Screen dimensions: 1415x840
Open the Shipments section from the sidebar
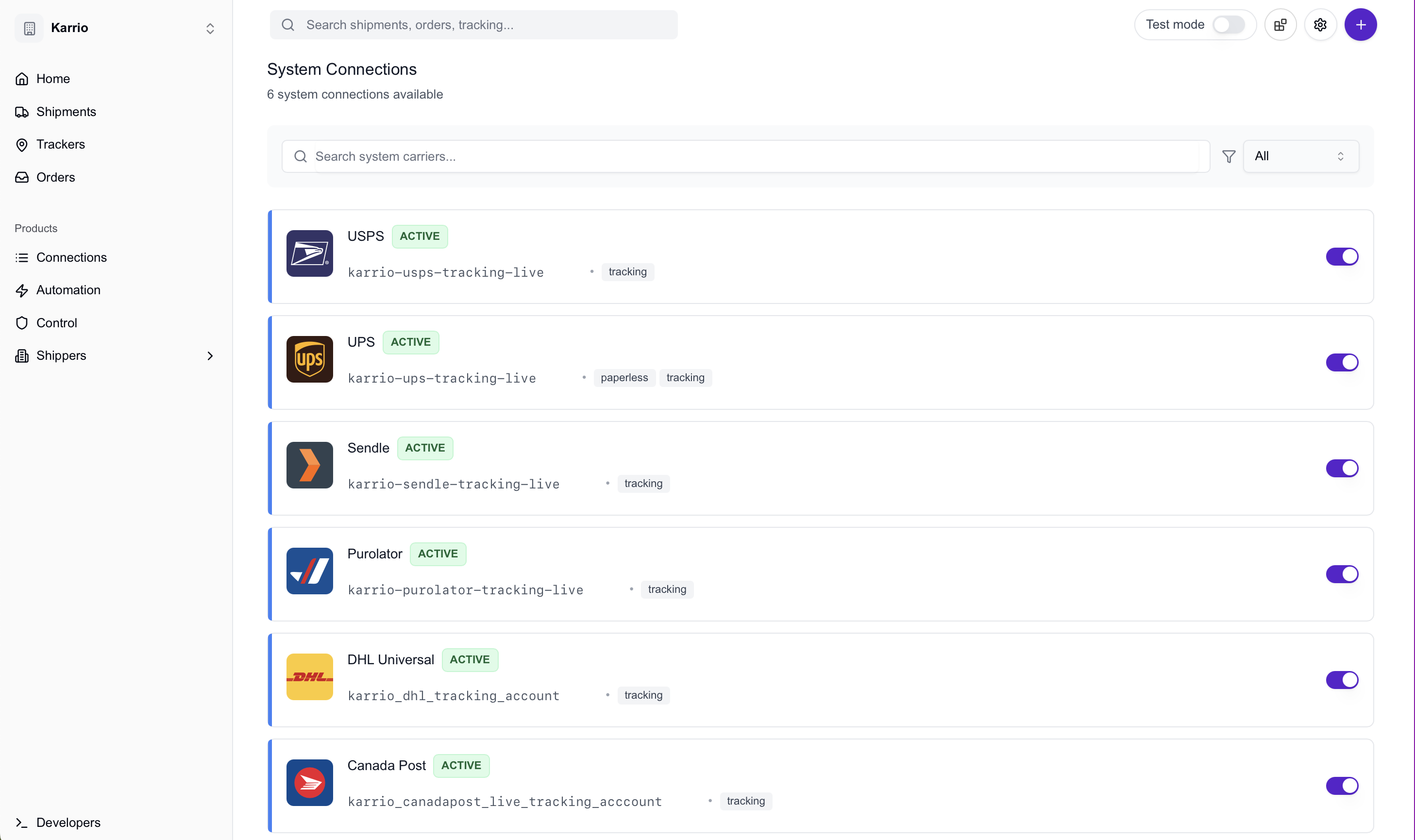pos(66,112)
